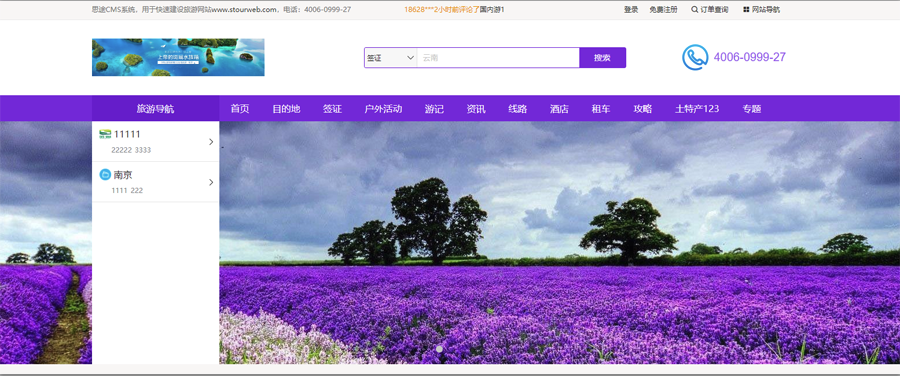Click the blue telephone icon
This screenshot has height=376, width=900.
pos(695,57)
